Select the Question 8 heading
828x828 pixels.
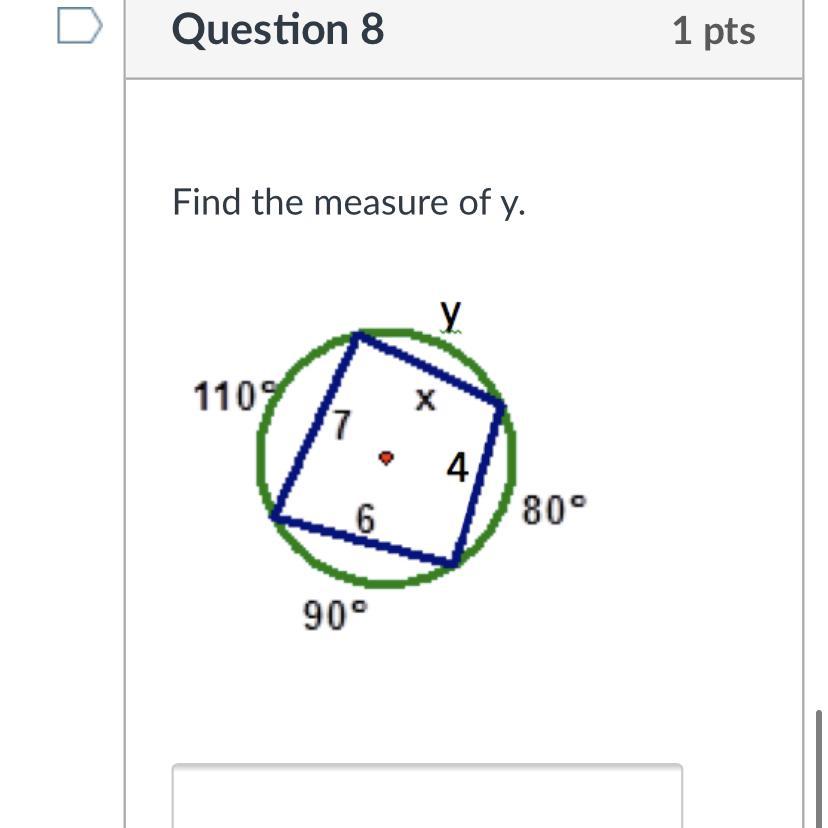pos(278,30)
